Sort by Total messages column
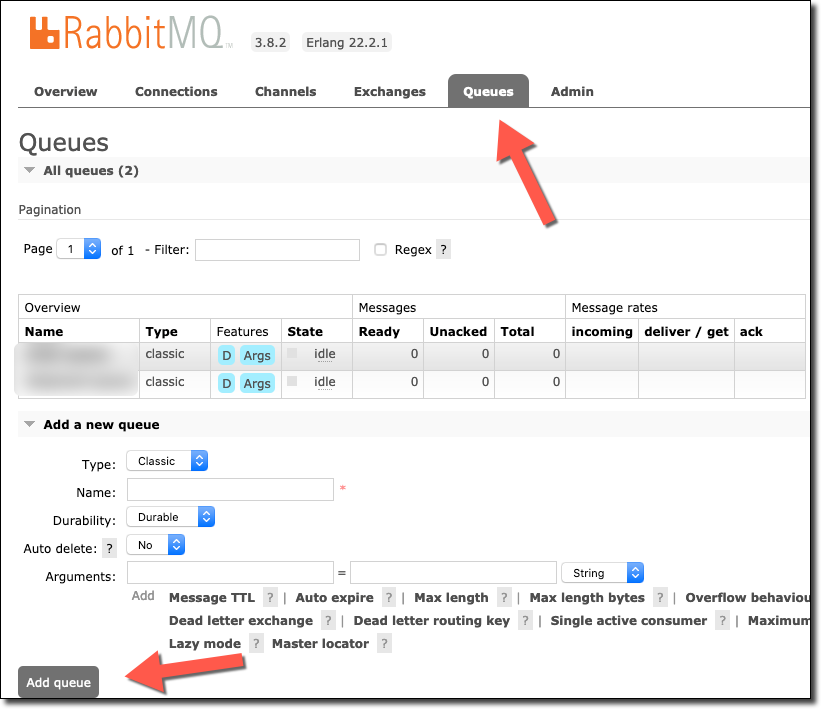821x709 pixels. pyautogui.click(x=517, y=331)
